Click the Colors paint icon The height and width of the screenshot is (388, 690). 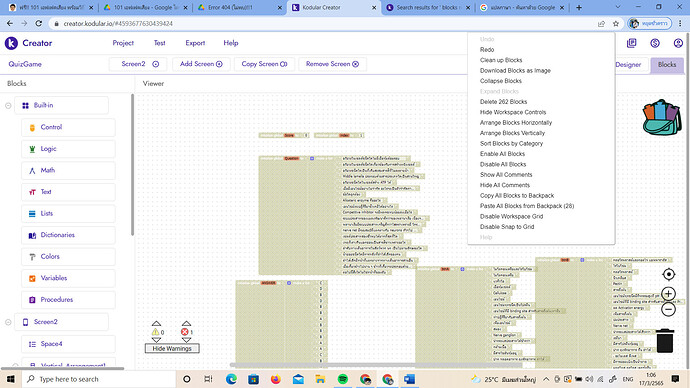click(32, 256)
